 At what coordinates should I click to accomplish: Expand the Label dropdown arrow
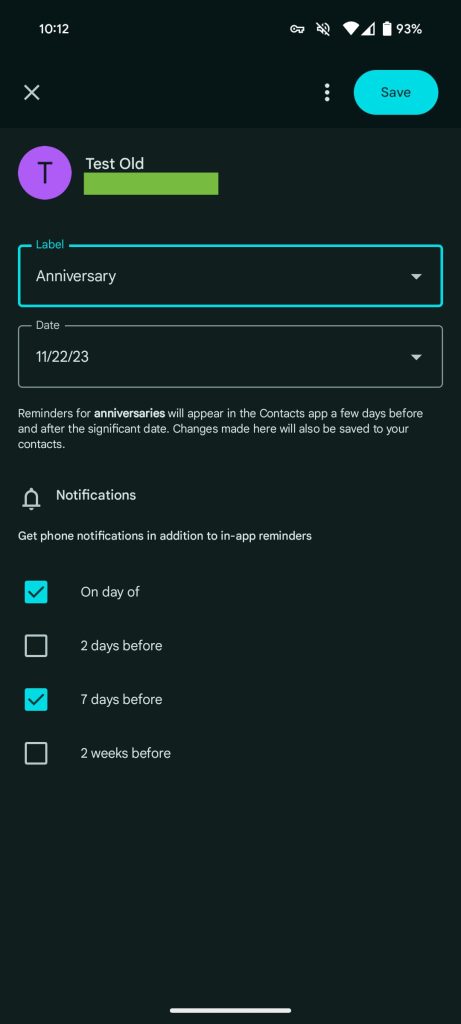(416, 276)
